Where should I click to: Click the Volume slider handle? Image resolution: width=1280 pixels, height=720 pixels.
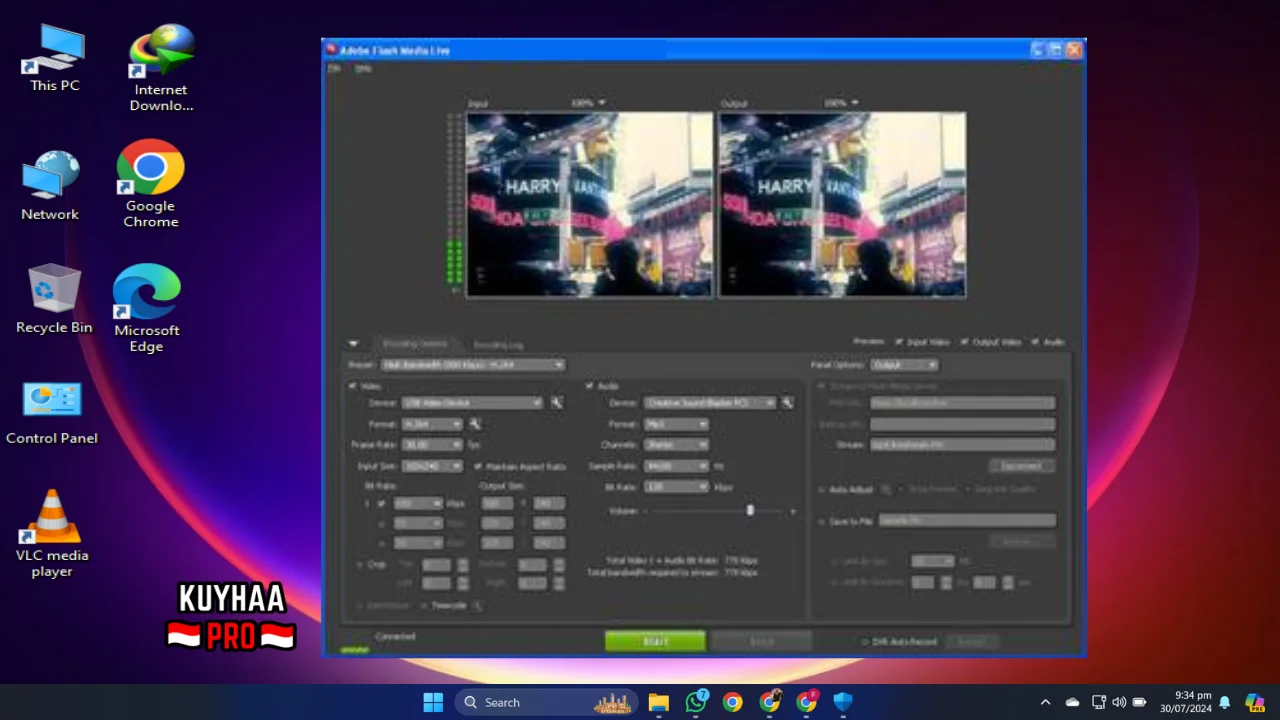click(x=750, y=511)
